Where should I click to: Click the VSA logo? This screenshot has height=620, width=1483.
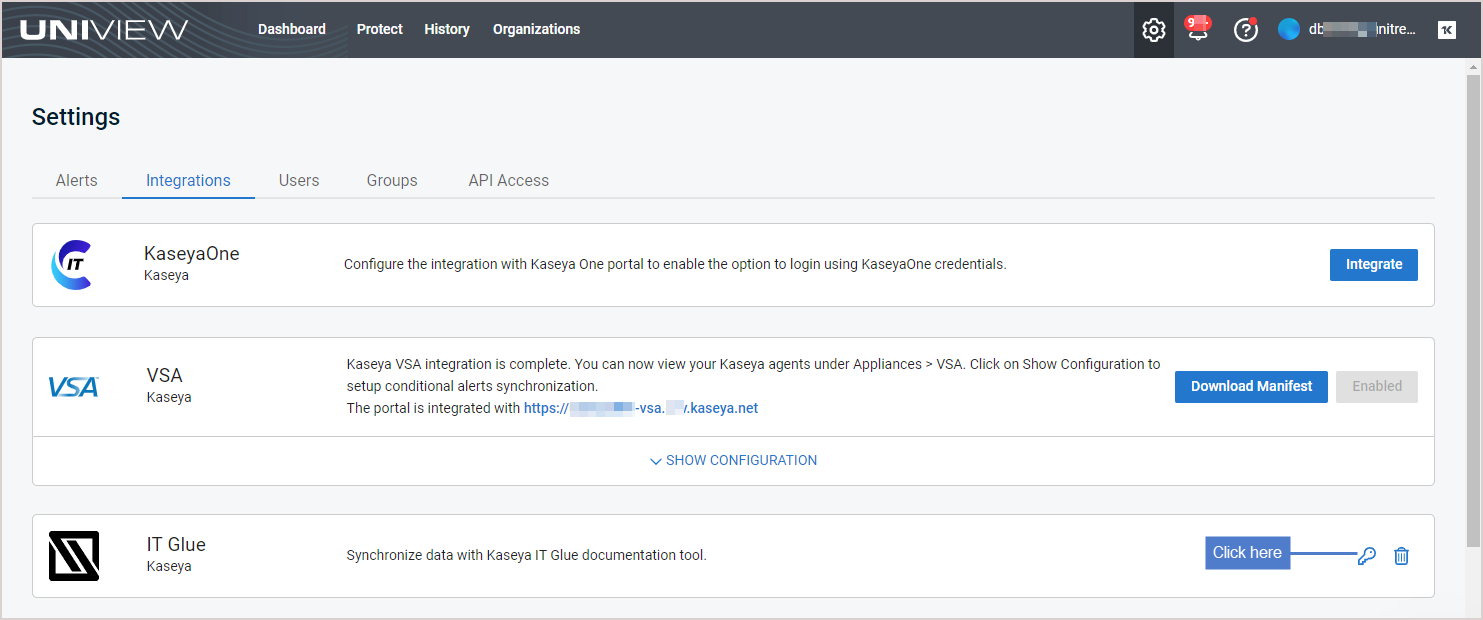coord(74,387)
